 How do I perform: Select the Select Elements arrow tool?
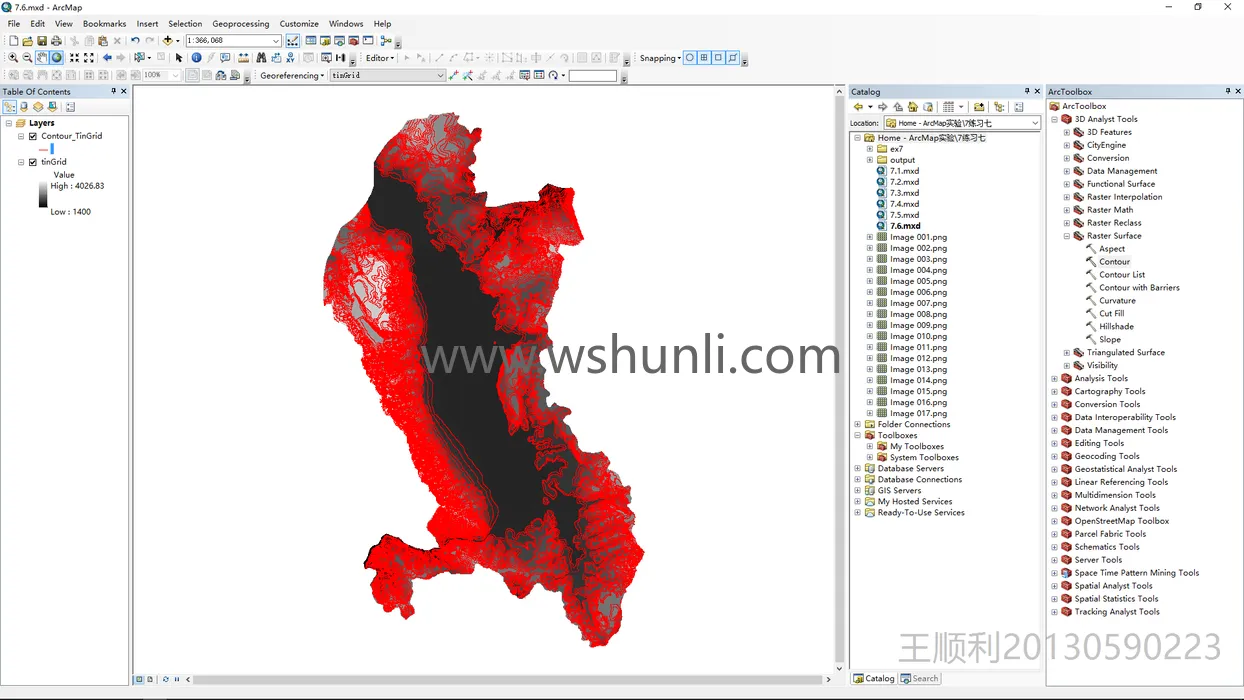pos(179,58)
